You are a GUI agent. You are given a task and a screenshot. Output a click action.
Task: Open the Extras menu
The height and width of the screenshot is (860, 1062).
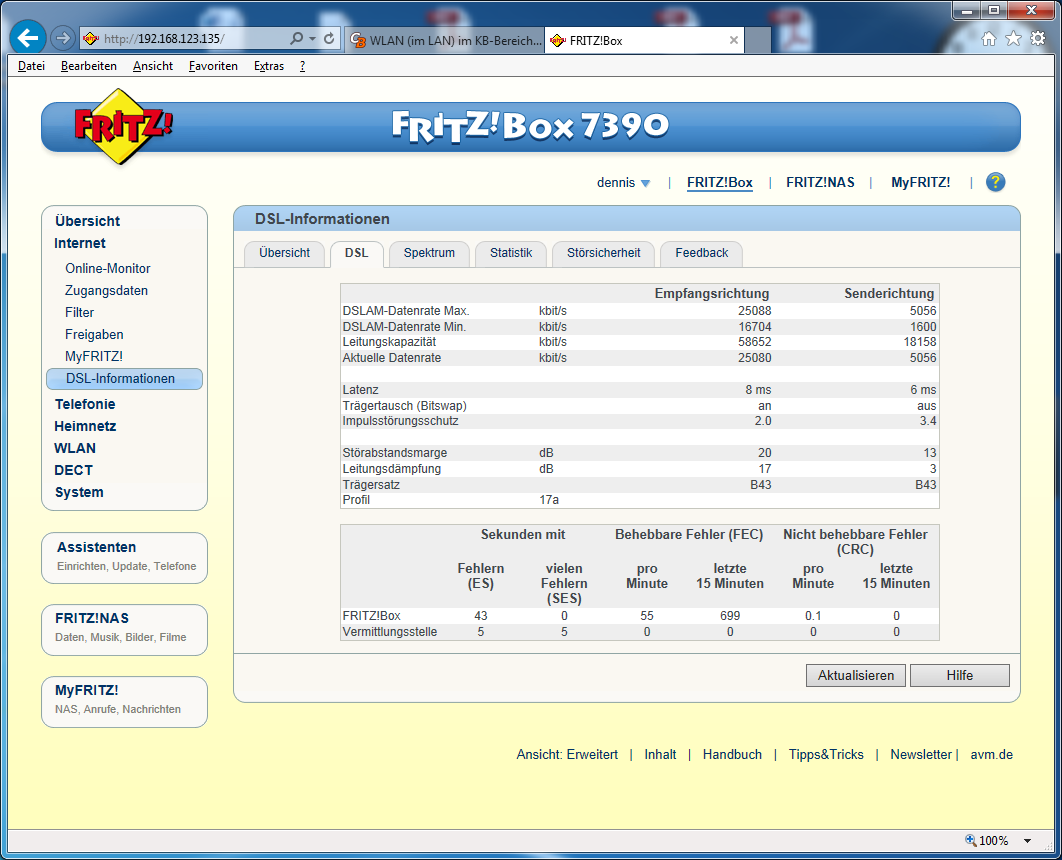tap(269, 66)
